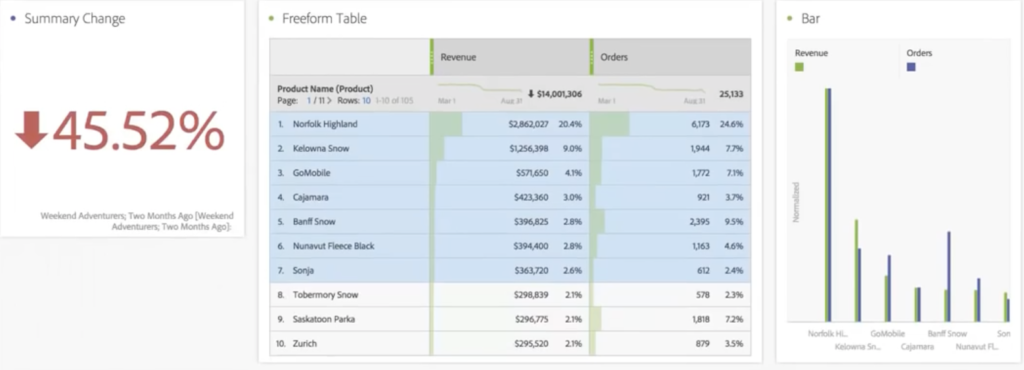Click the Normalized axis label in Bar chart
This screenshot has height=370, width=1024.
pyautogui.click(x=796, y=202)
